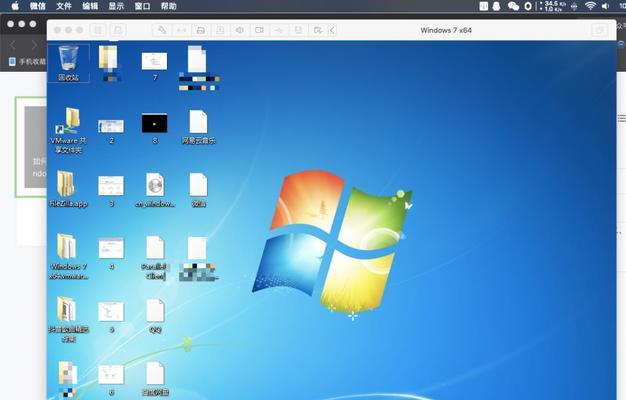Select the 网易云音乐 file icon
This screenshot has height=400, width=626.
[x=198, y=127]
